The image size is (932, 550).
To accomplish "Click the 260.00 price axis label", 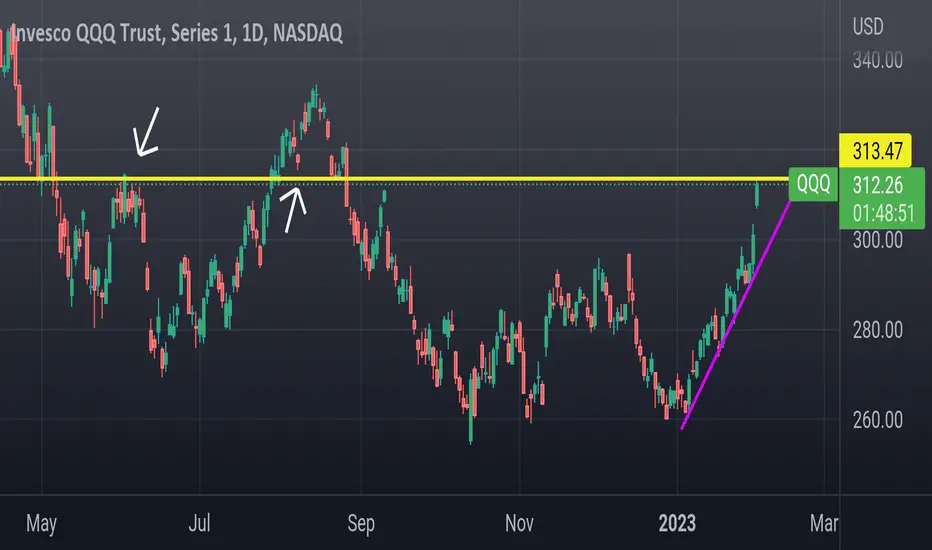I will coord(877,420).
